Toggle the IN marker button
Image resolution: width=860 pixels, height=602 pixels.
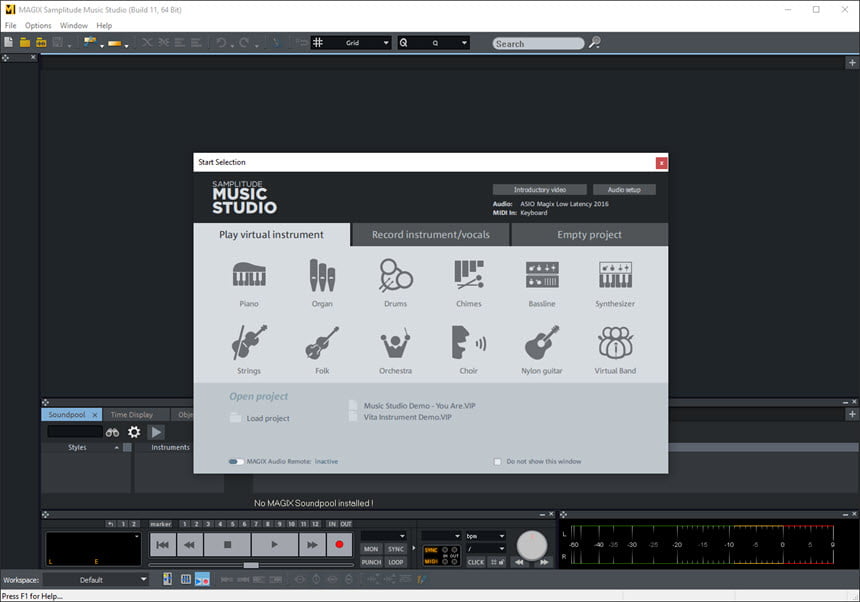pos(332,524)
